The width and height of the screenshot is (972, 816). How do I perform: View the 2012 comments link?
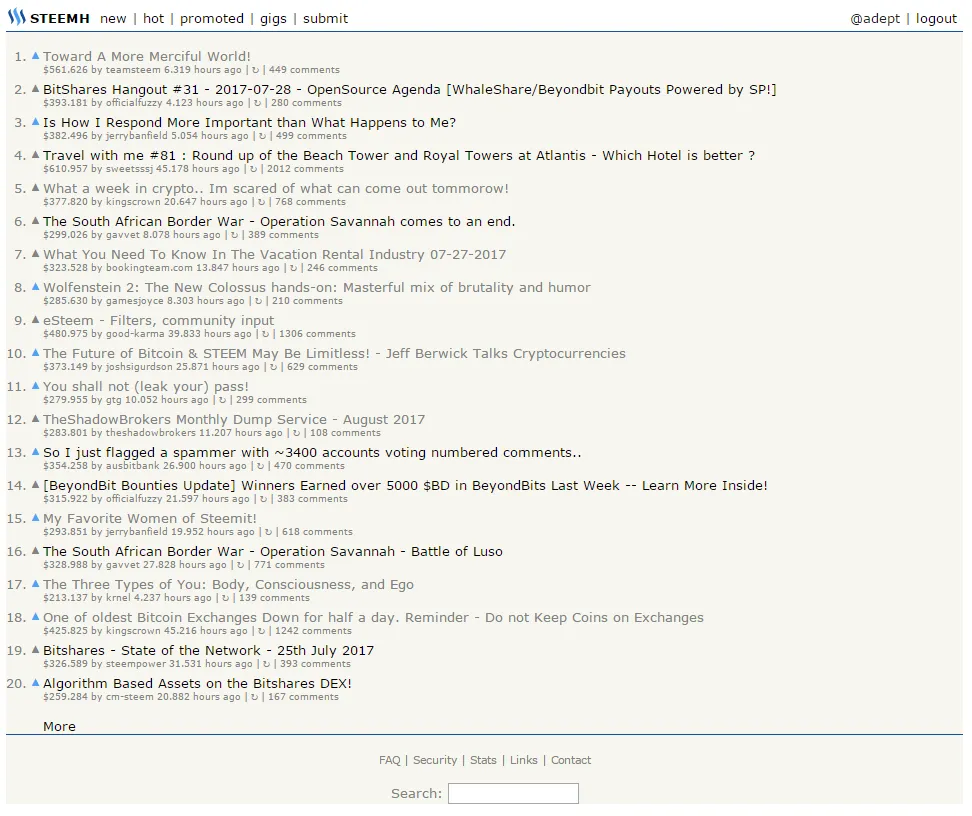306,169
